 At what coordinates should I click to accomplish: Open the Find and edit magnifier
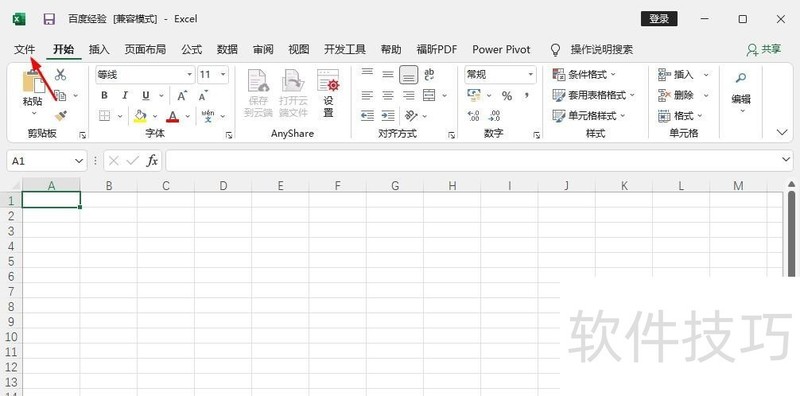[741, 78]
